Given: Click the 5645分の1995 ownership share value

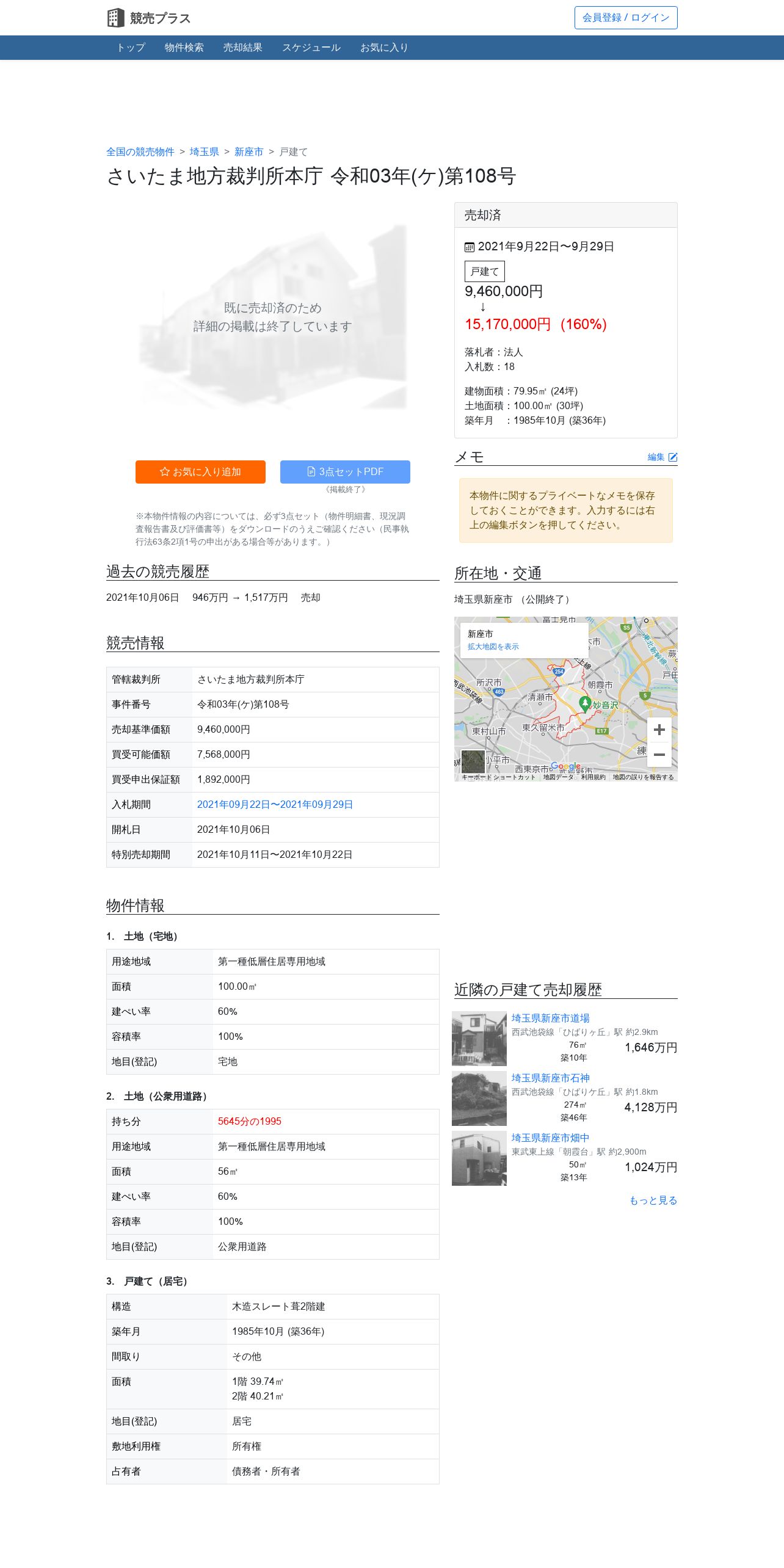Looking at the screenshot, I should [250, 1122].
